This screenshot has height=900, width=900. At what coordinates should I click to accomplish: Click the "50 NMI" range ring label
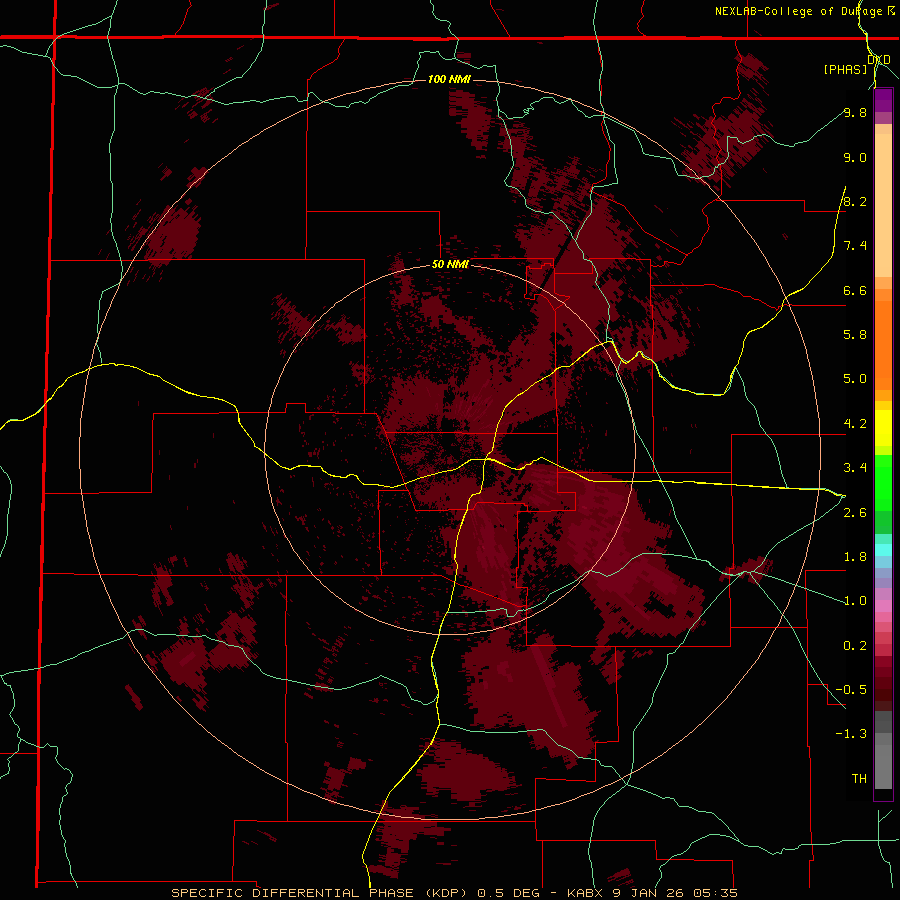(x=450, y=265)
